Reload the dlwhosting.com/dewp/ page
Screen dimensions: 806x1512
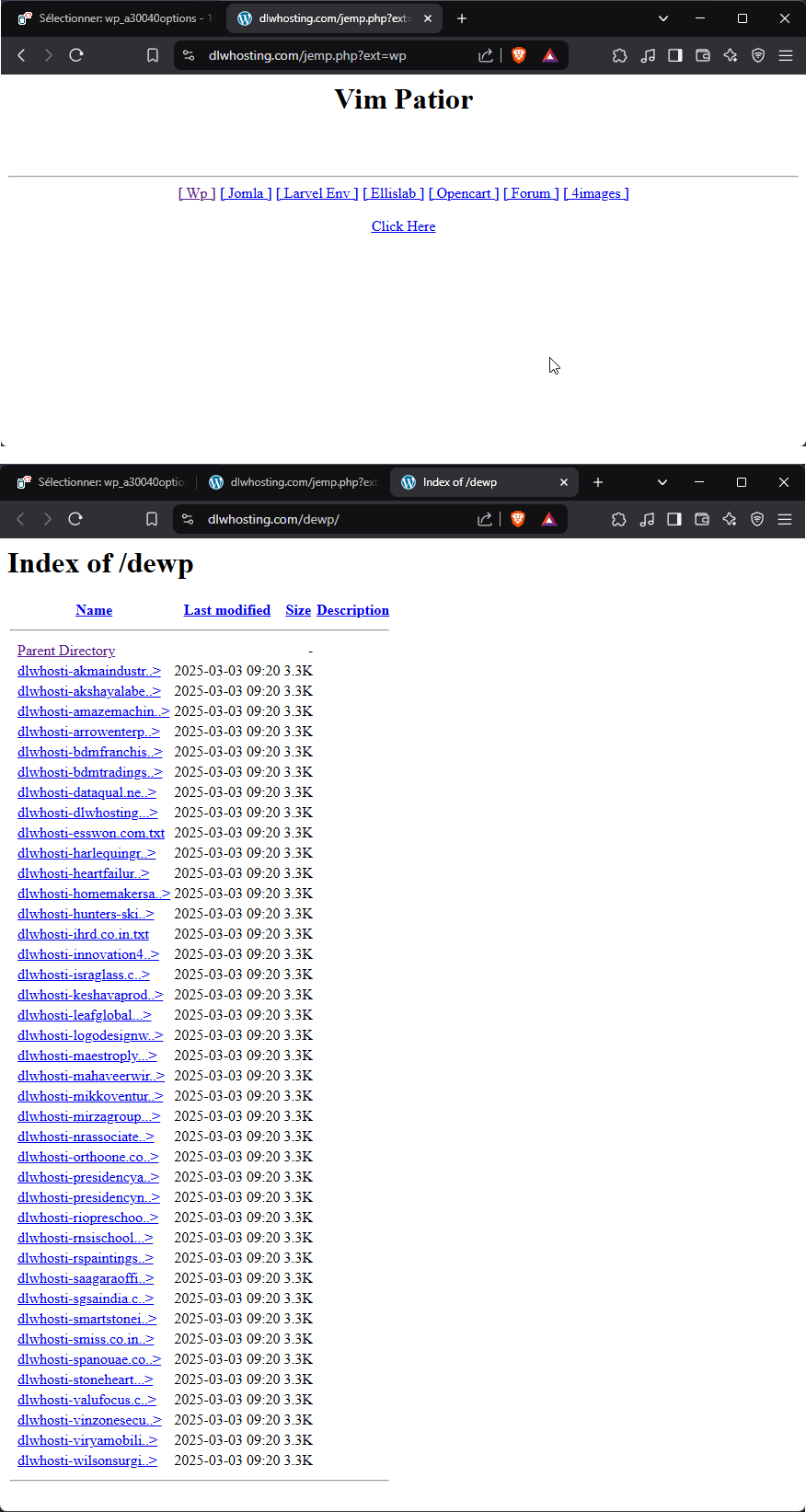point(75,519)
